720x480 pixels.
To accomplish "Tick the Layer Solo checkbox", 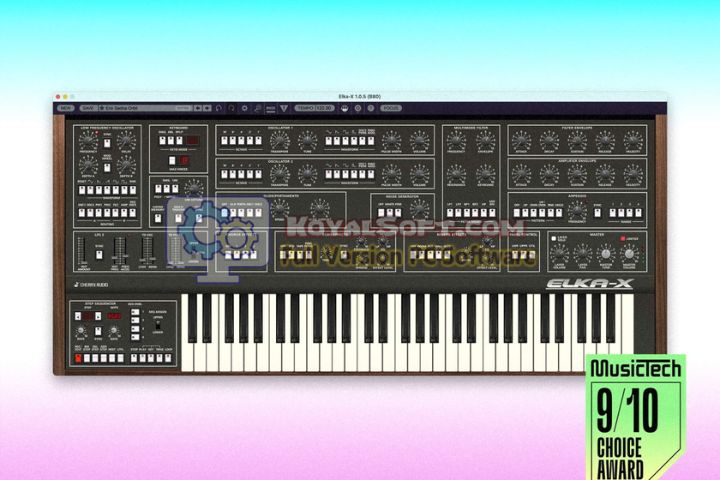I will pos(554,238).
